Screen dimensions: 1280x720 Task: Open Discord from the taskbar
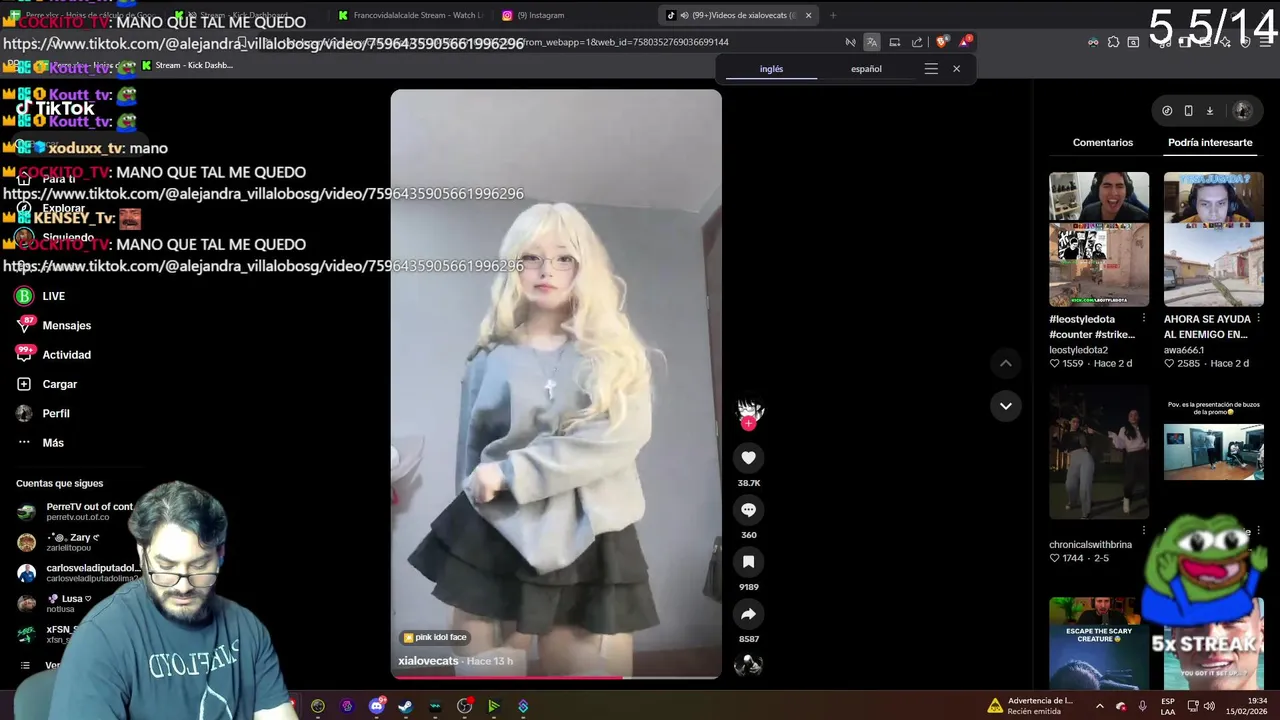[376, 706]
